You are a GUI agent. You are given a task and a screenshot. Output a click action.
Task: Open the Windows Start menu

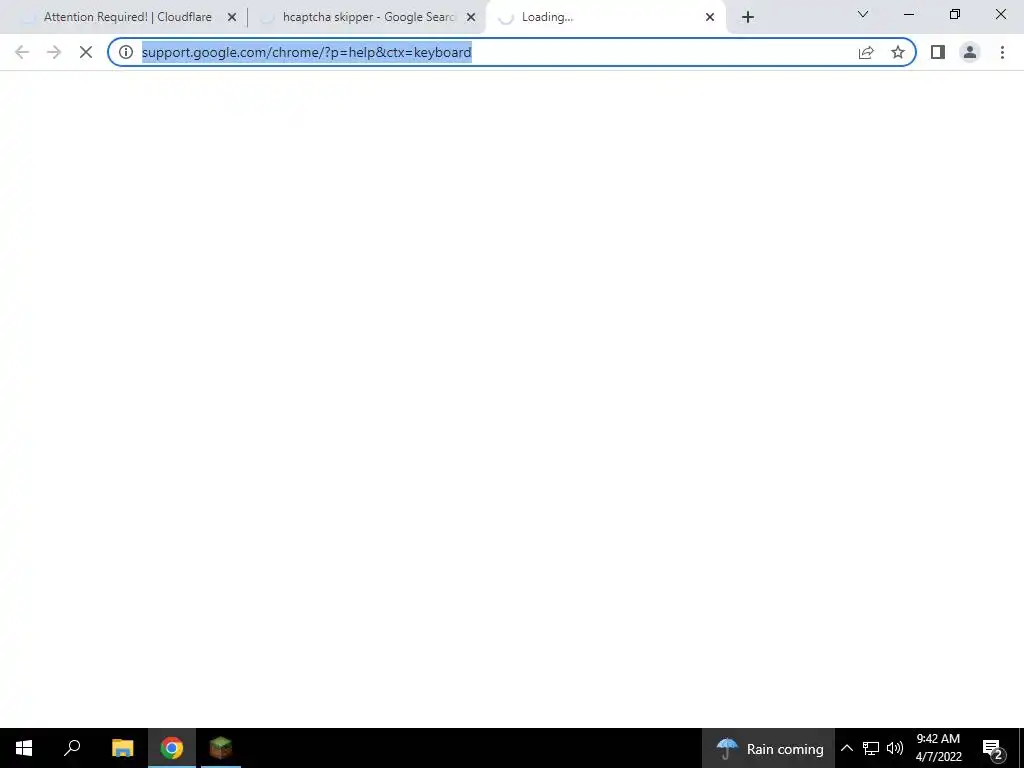coord(24,748)
